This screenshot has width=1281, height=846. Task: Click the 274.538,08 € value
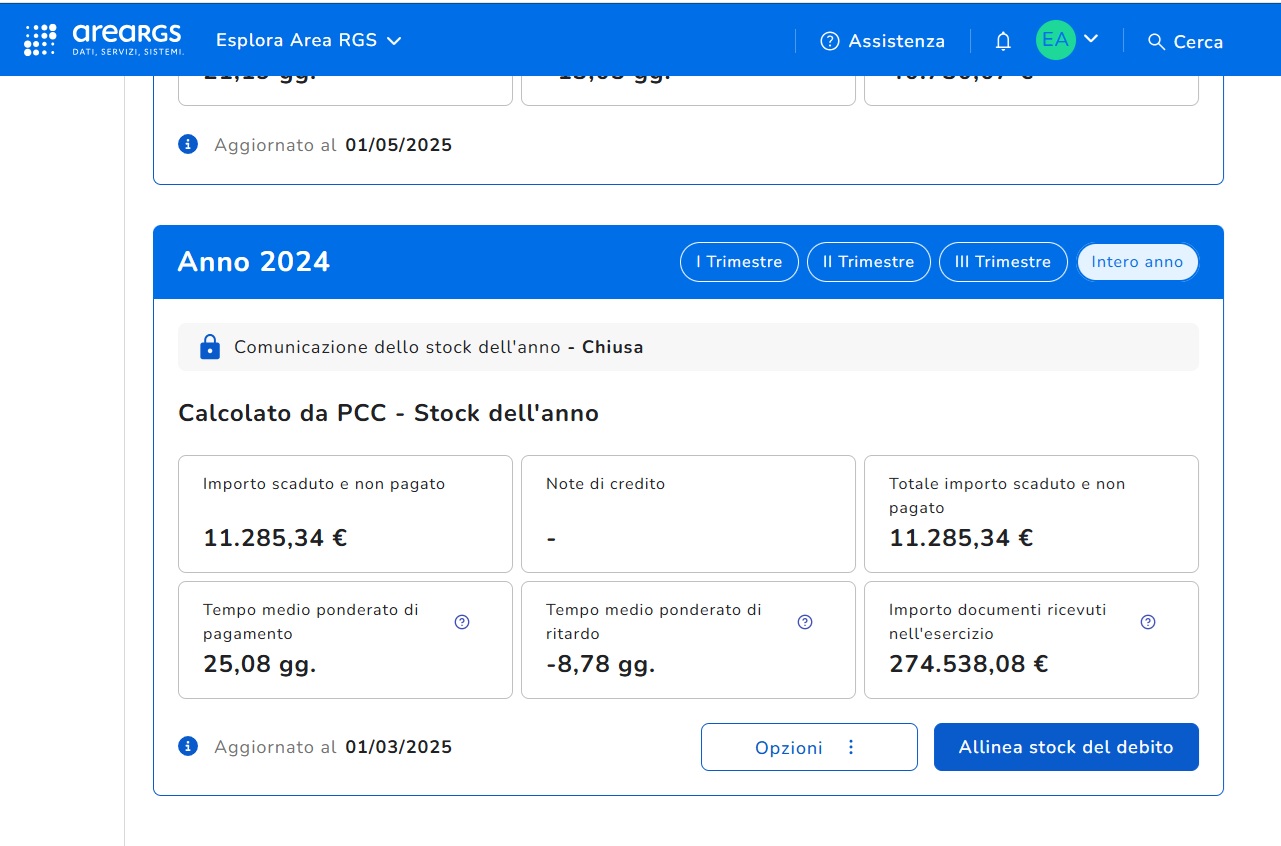tap(969, 664)
